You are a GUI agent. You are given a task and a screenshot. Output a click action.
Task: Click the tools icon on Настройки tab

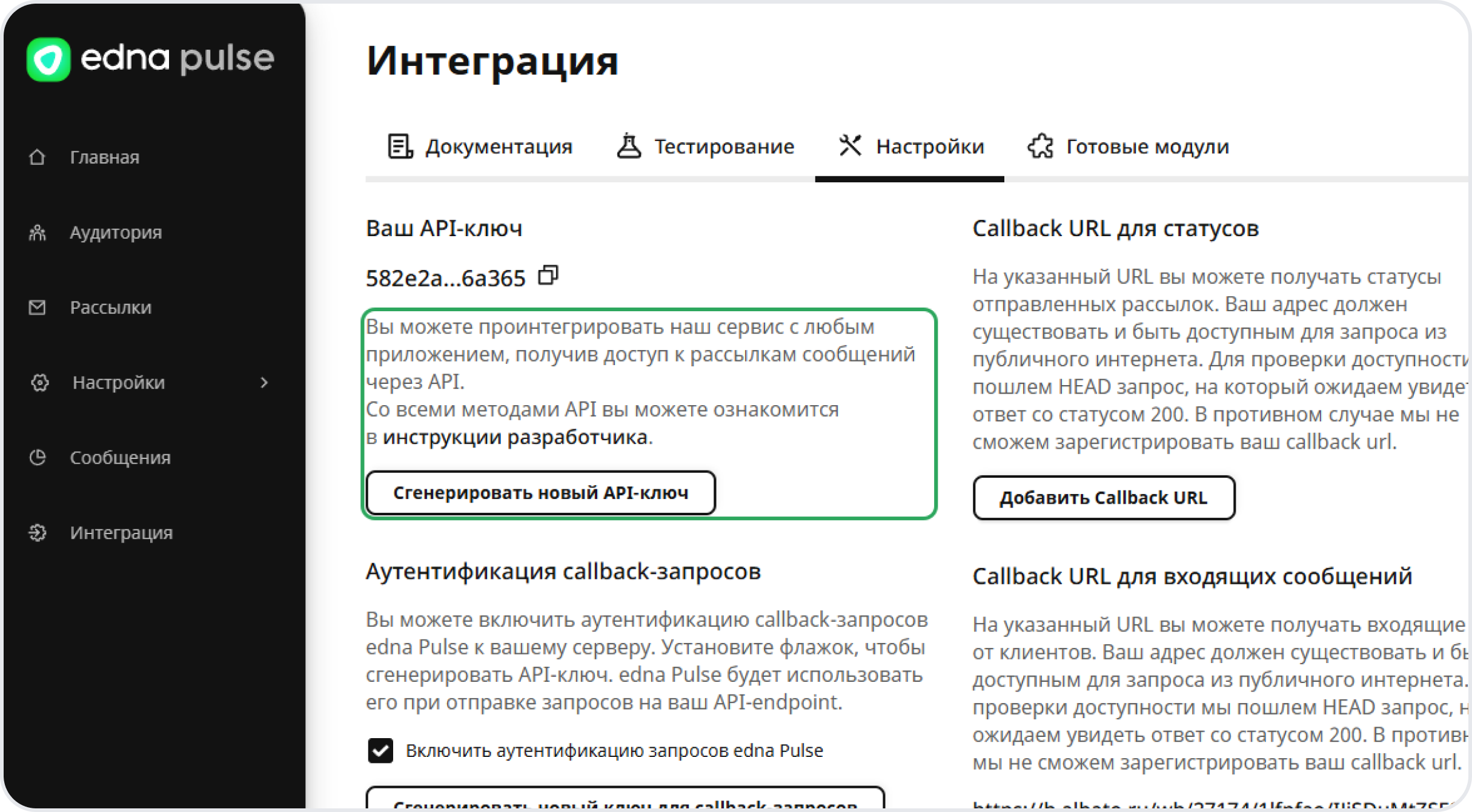click(x=850, y=146)
